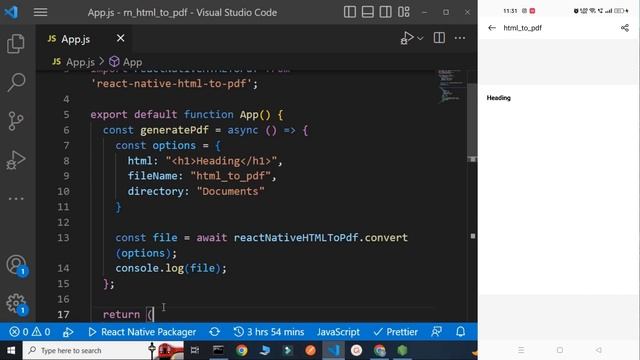Click the App symbol breadcrumb
Viewport: 640px width, 360px height.
(126, 62)
